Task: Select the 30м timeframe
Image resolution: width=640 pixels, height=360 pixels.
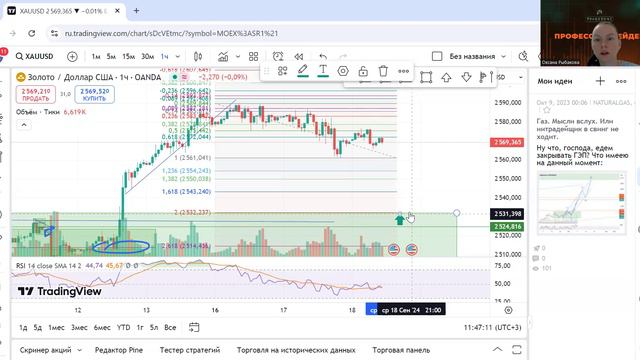Action: click(x=147, y=56)
